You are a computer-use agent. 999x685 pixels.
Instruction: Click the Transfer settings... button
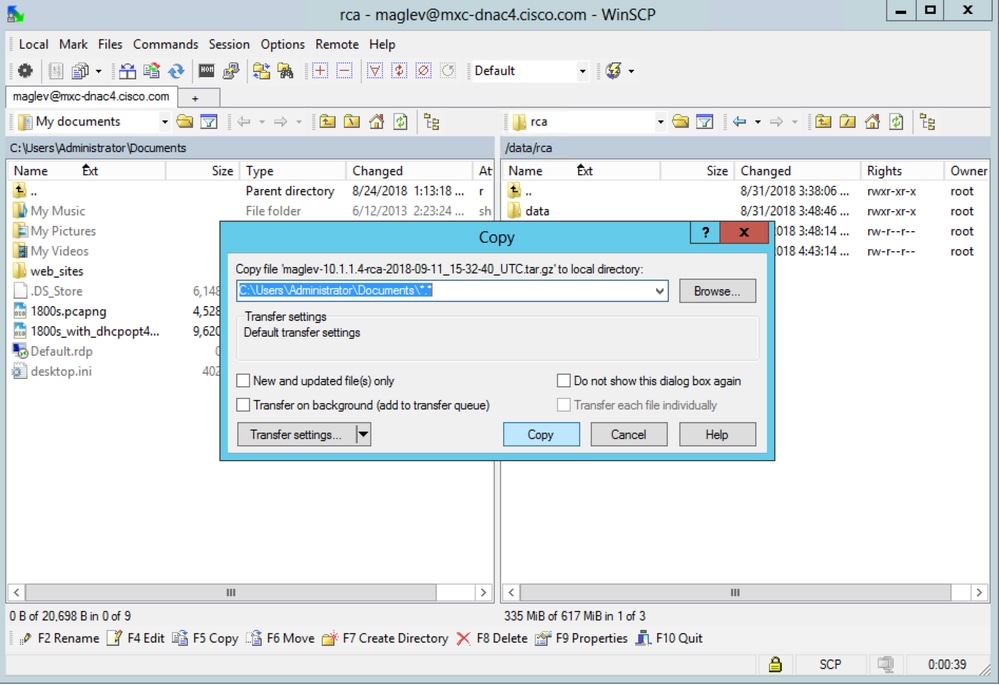tap(296, 435)
